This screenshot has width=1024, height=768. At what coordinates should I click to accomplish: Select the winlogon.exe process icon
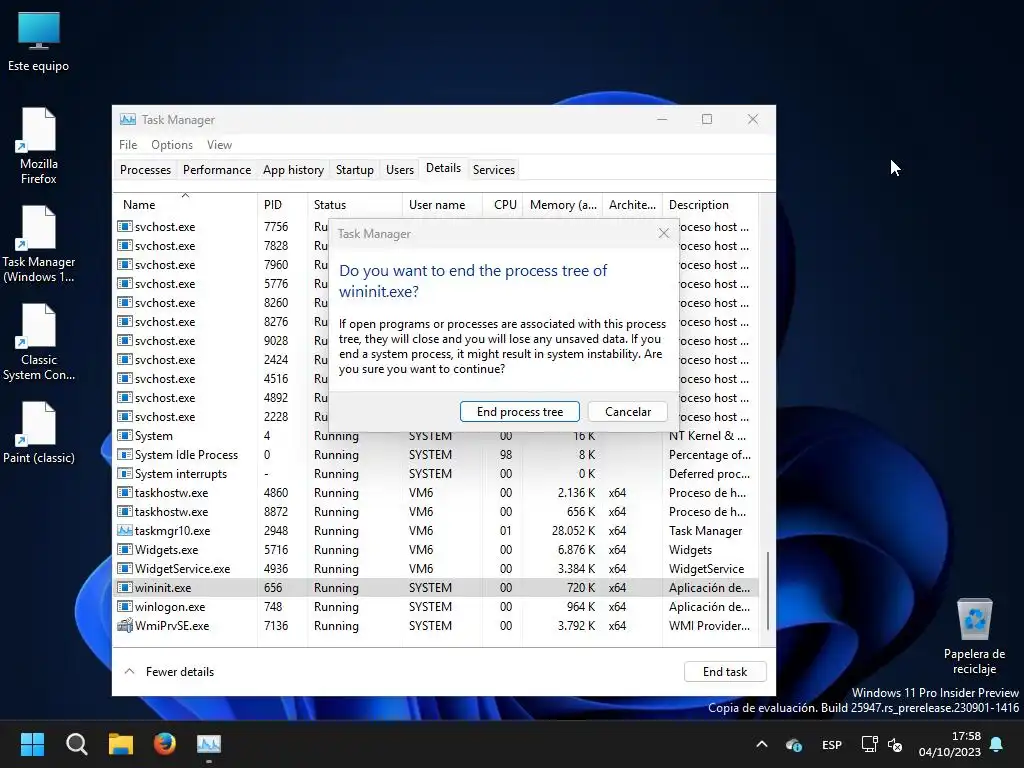(x=125, y=606)
